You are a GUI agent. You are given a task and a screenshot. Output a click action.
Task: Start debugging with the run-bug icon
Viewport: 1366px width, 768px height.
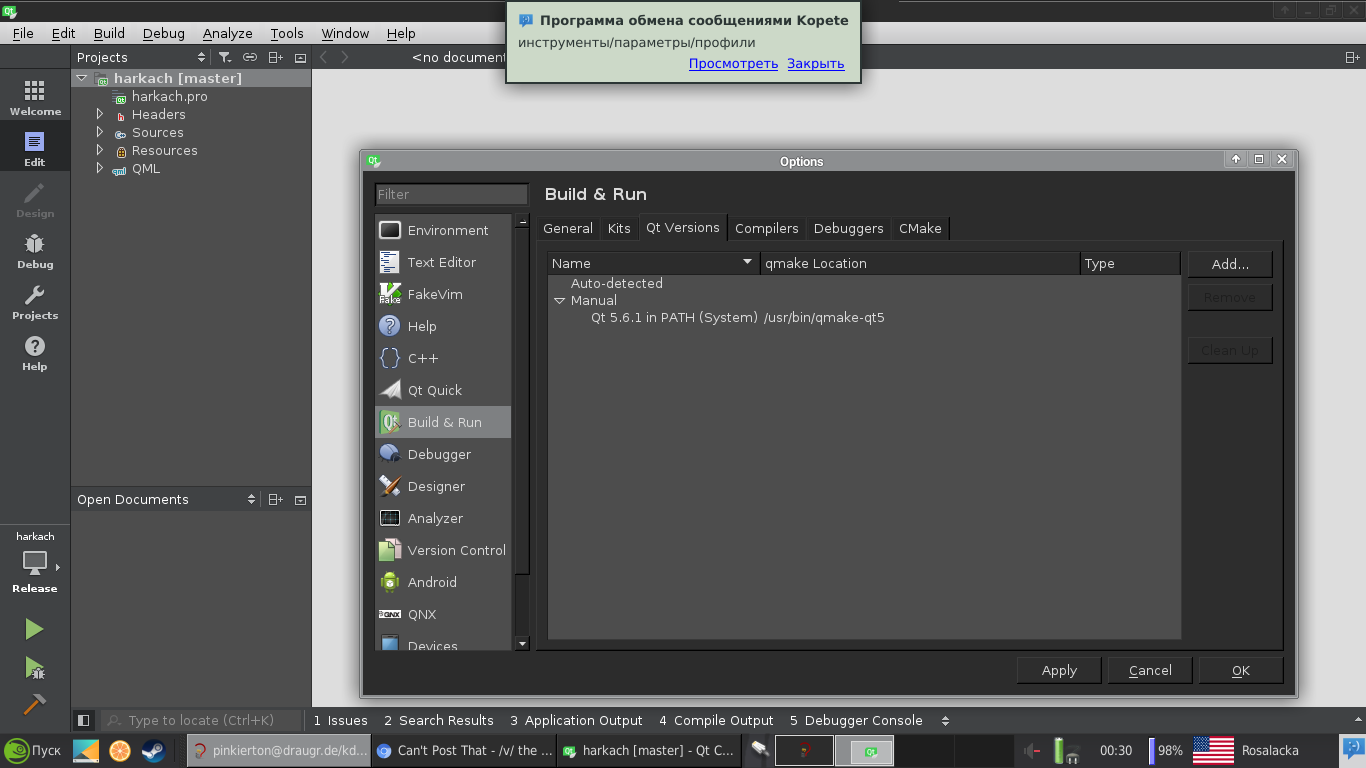[34, 667]
